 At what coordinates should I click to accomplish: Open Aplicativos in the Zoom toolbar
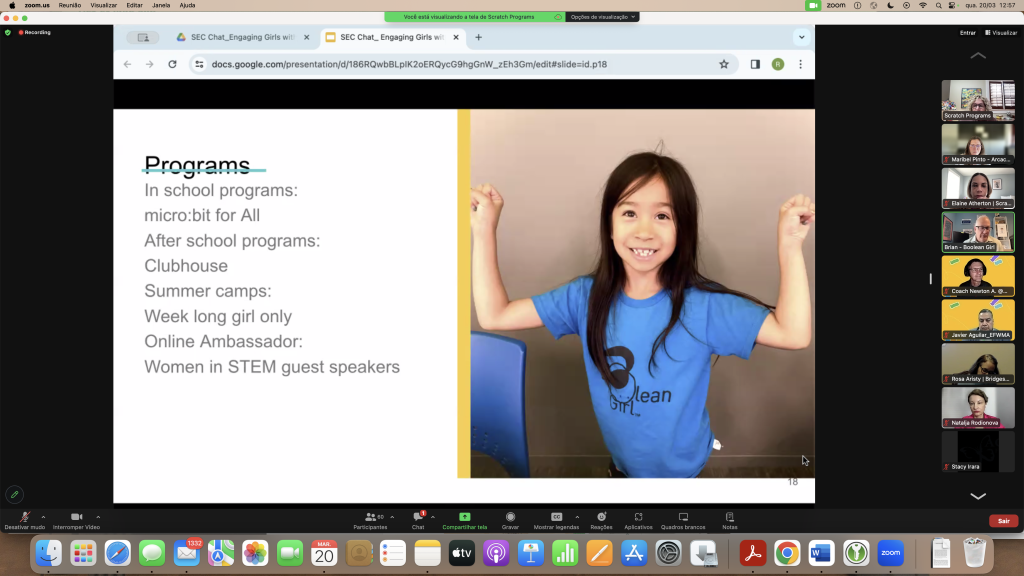[x=638, y=520]
